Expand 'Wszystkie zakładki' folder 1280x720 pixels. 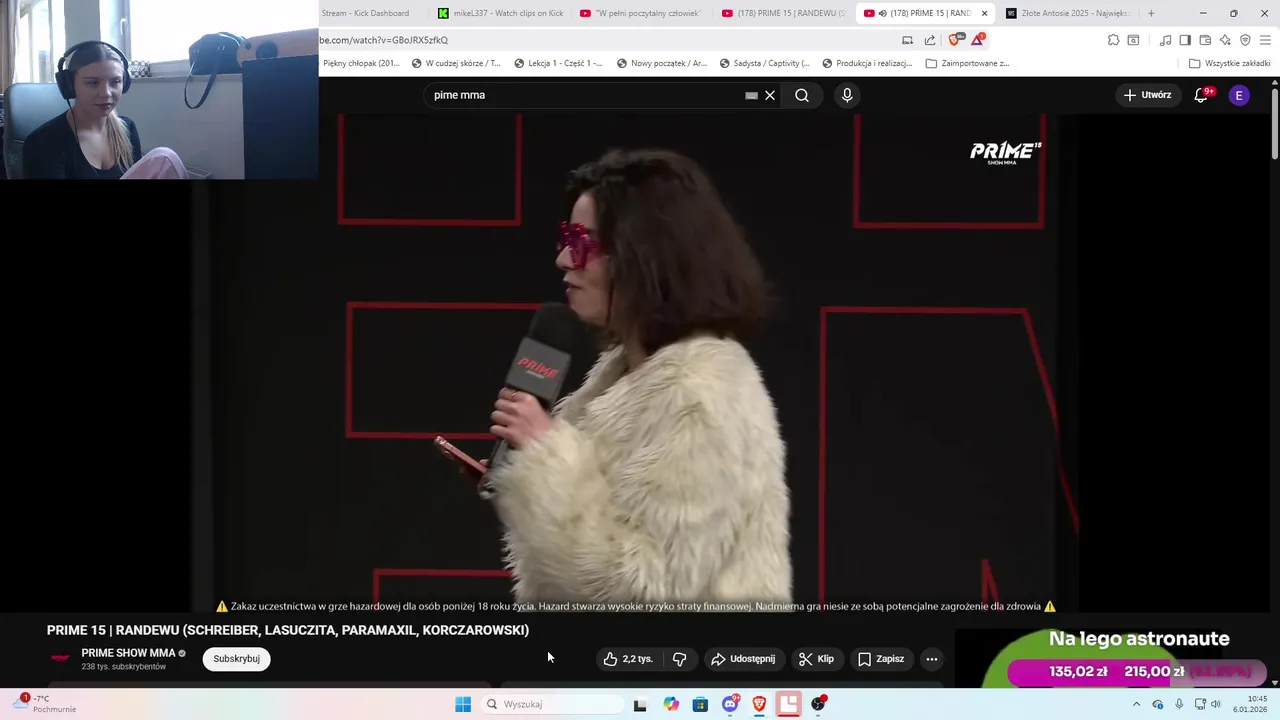(1229, 63)
